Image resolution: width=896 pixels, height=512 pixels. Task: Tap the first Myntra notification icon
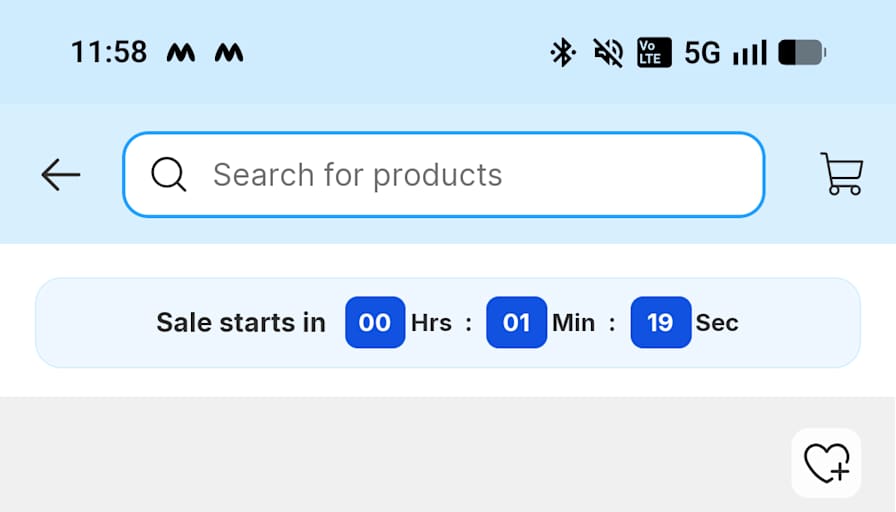pyautogui.click(x=181, y=53)
